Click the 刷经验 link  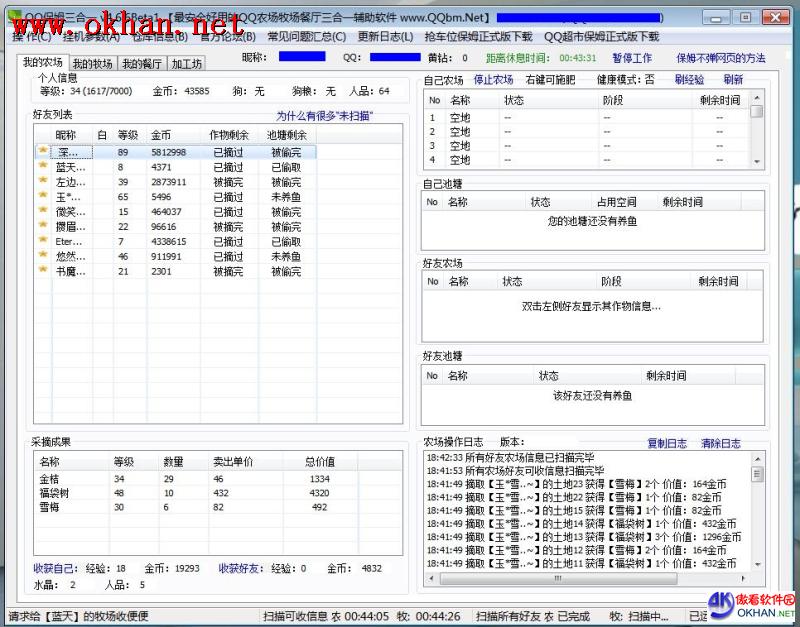[x=689, y=80]
